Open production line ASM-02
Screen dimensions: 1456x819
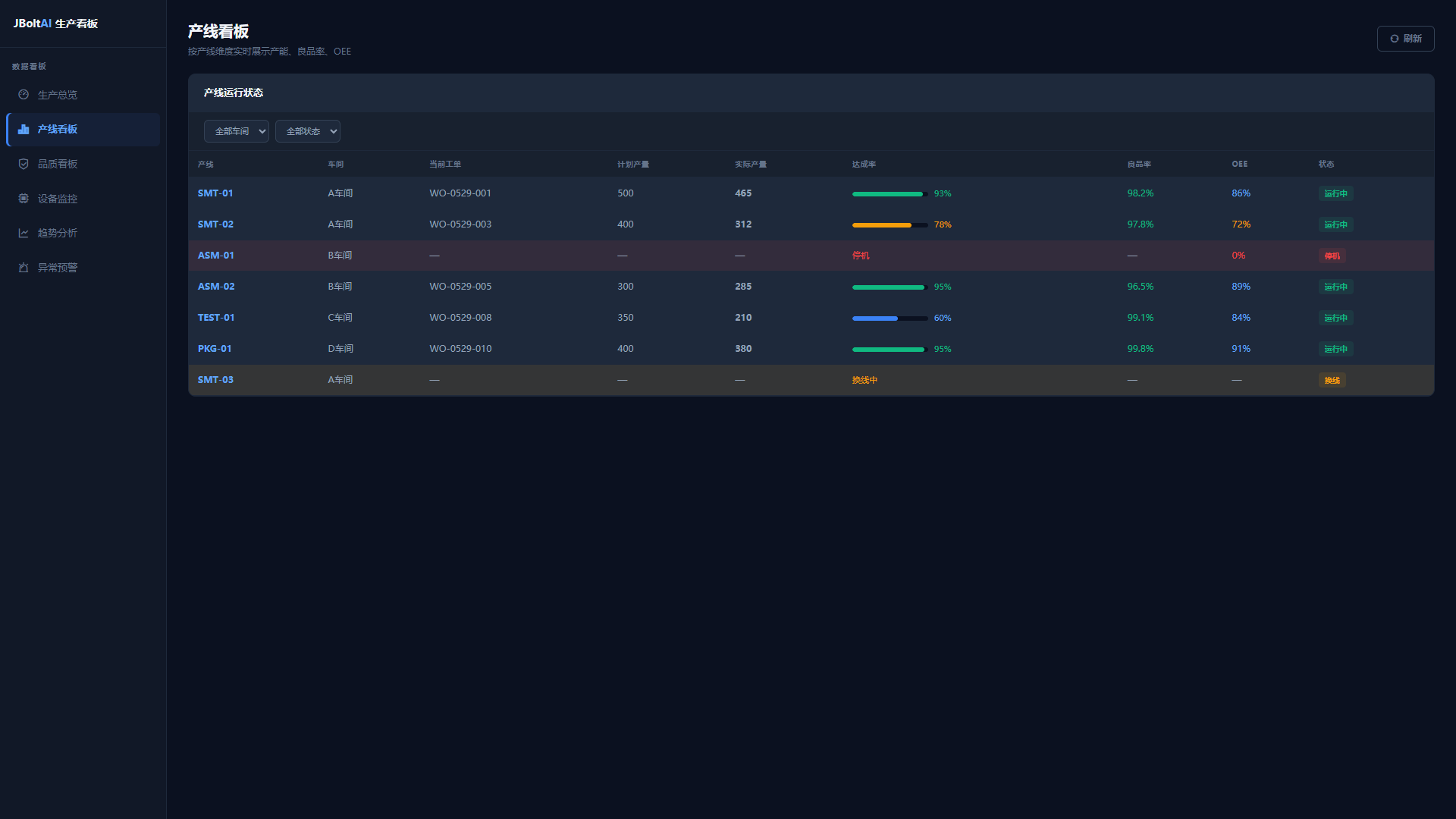216,287
